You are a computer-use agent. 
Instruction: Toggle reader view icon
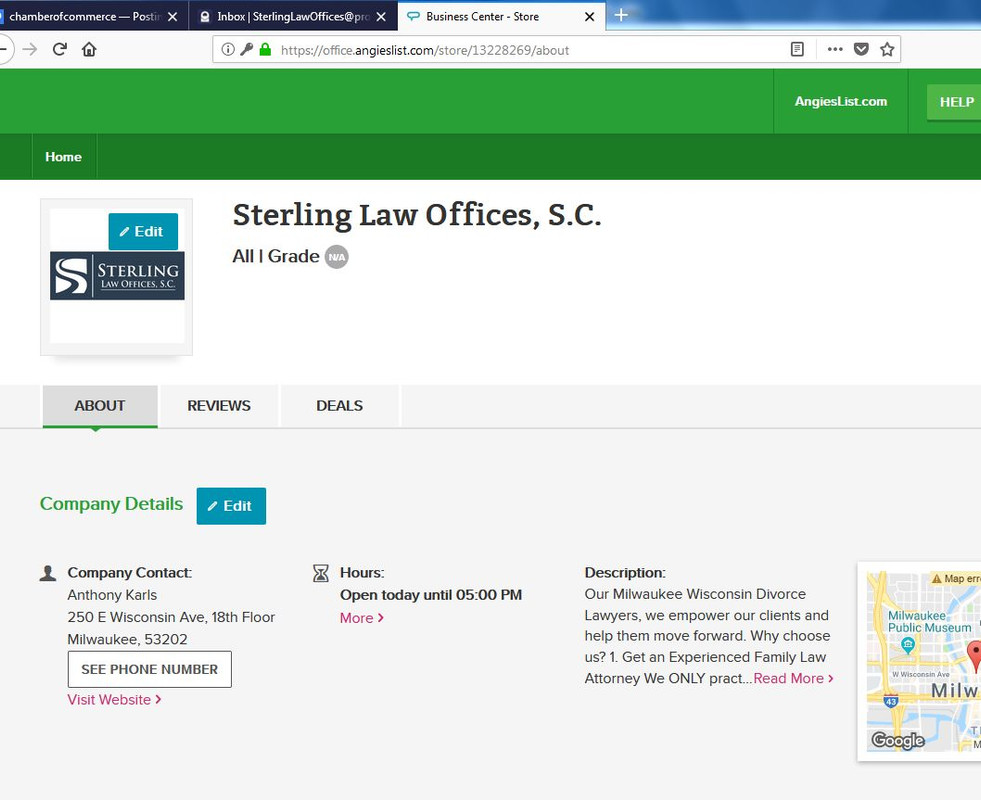point(797,49)
